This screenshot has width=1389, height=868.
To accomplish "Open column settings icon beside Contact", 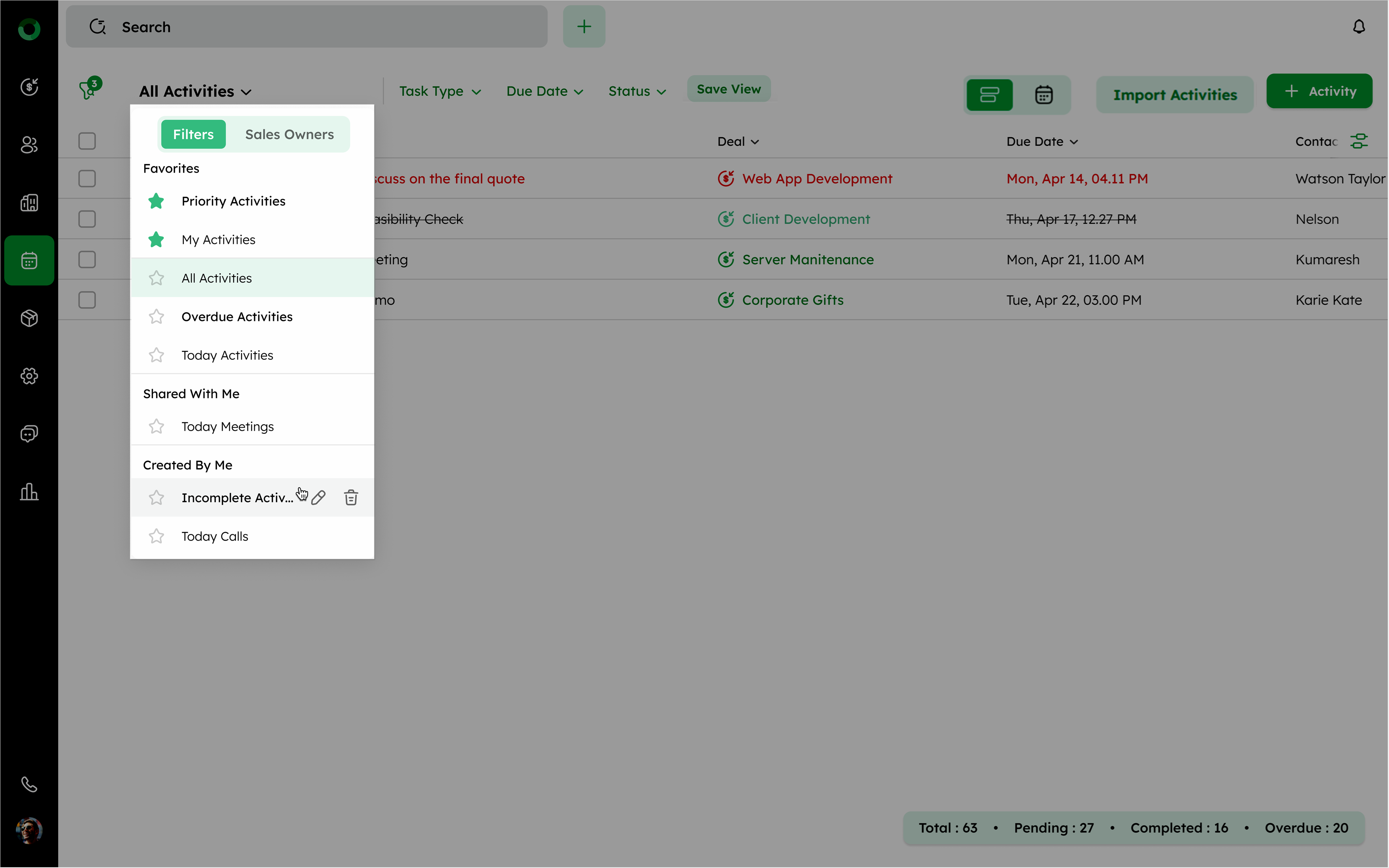I will click(x=1359, y=141).
